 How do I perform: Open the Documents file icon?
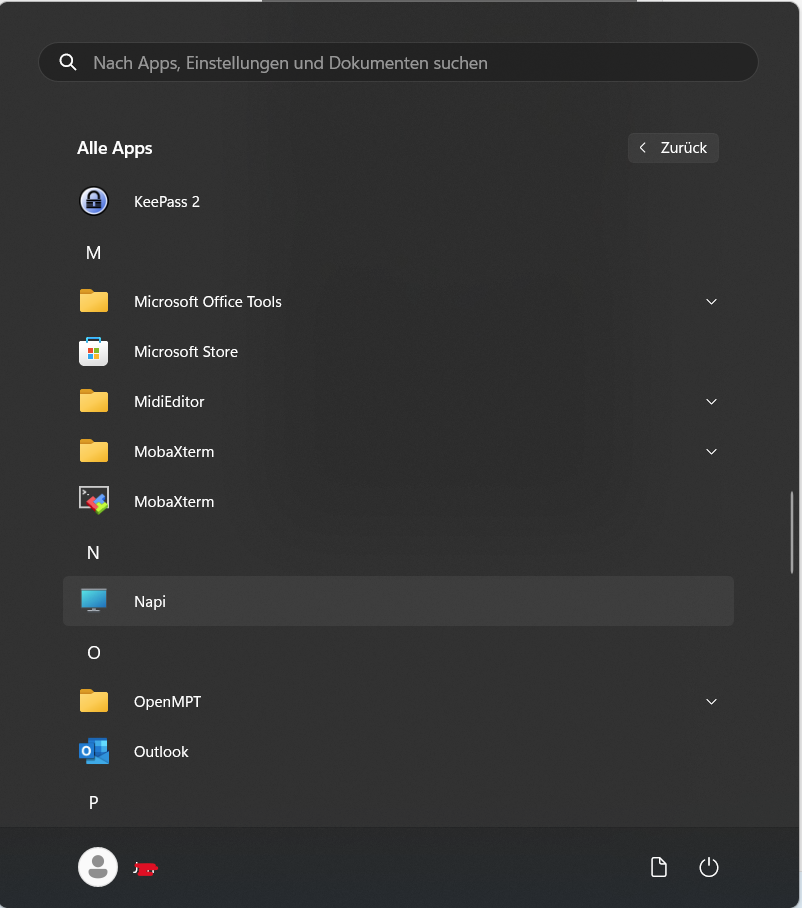point(659,867)
